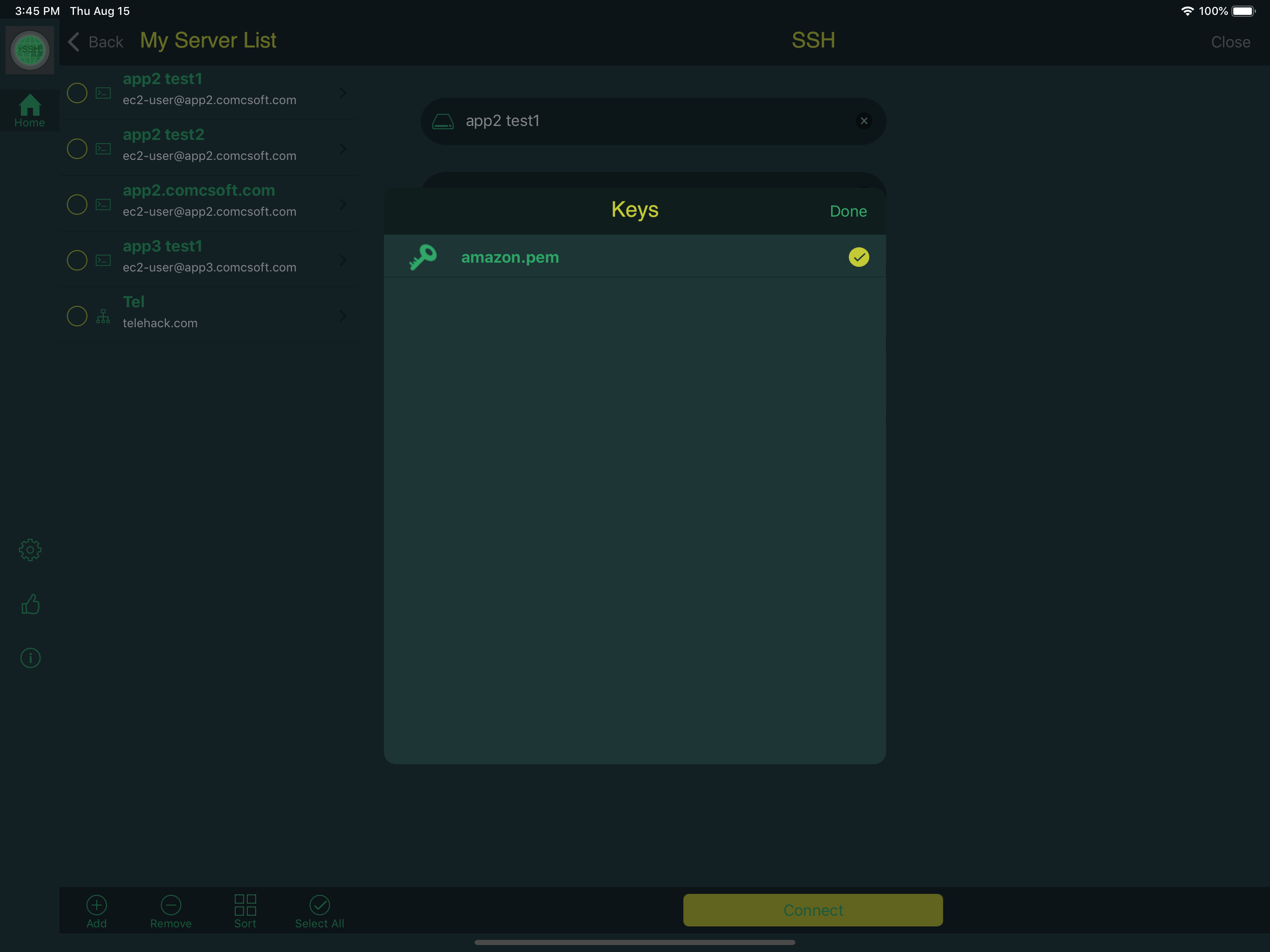Open the info icon in sidebar
This screenshot has width=1270, height=952.
(x=30, y=657)
